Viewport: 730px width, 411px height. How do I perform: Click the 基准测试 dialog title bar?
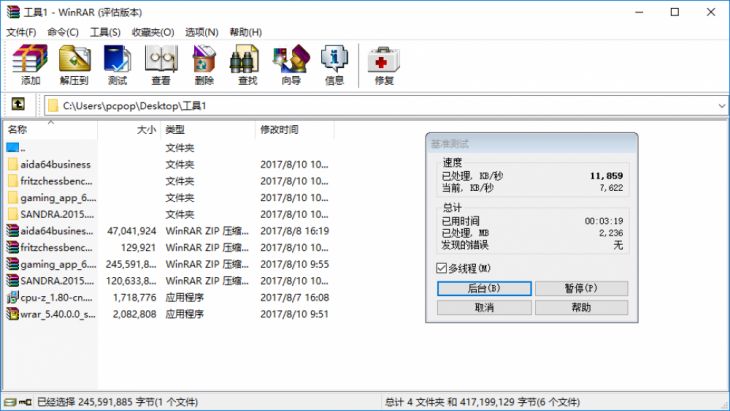click(532, 144)
